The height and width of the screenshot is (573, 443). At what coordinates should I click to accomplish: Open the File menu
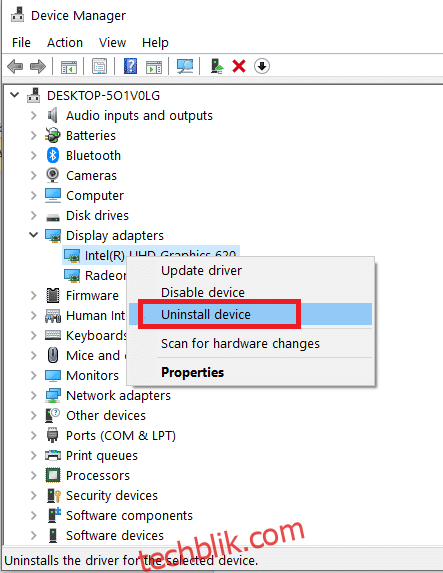[21, 43]
